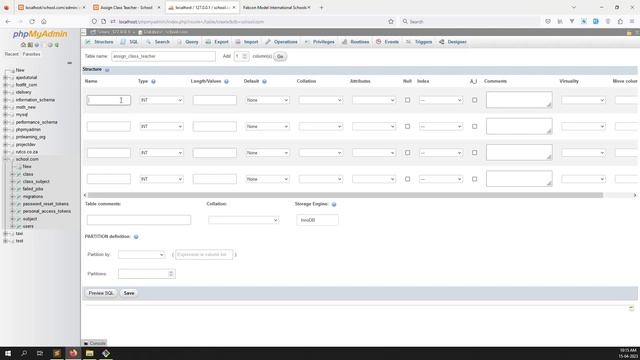Click the Storage Engine help icon
The height and width of the screenshot is (360, 640).
[334, 204]
